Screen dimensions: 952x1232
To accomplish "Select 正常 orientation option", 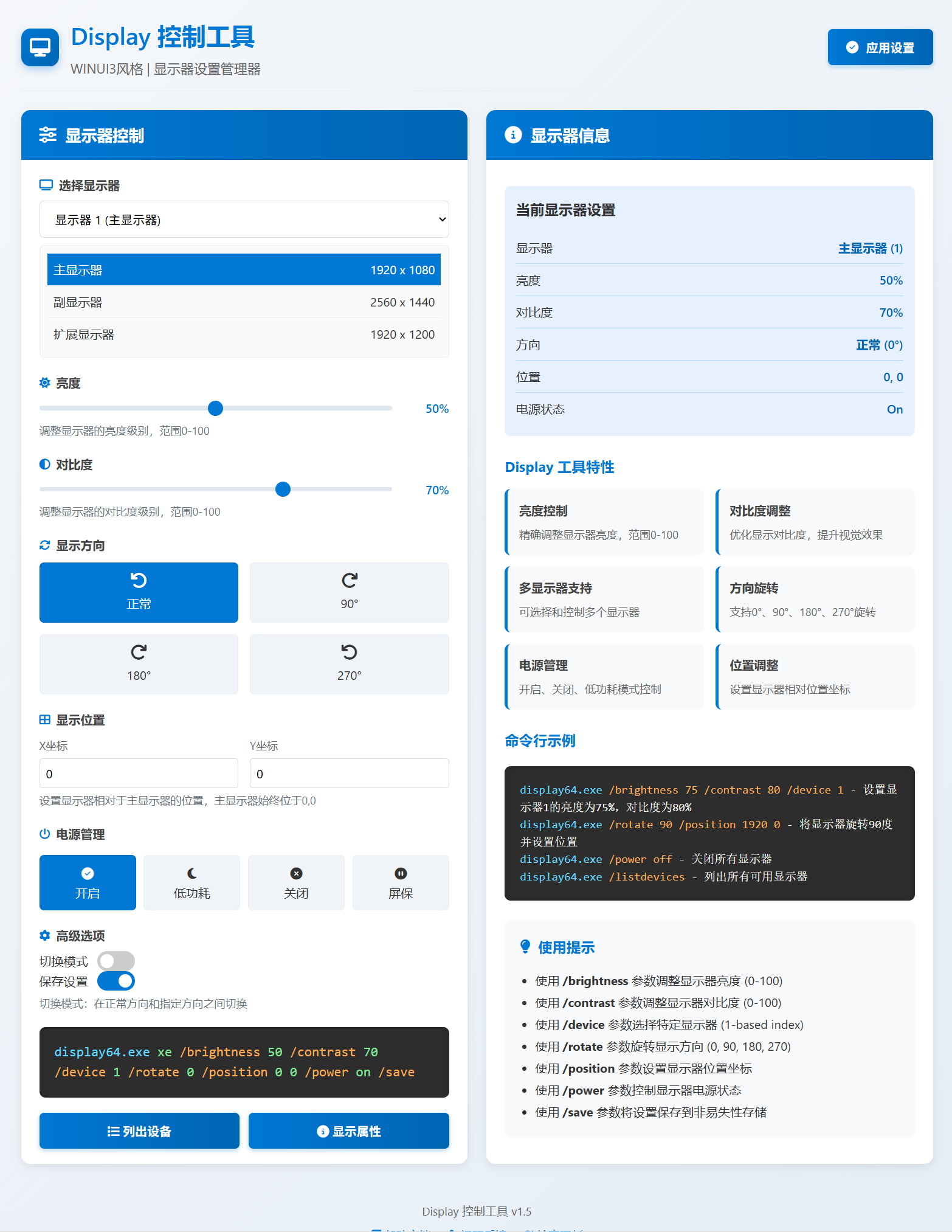I will [139, 592].
